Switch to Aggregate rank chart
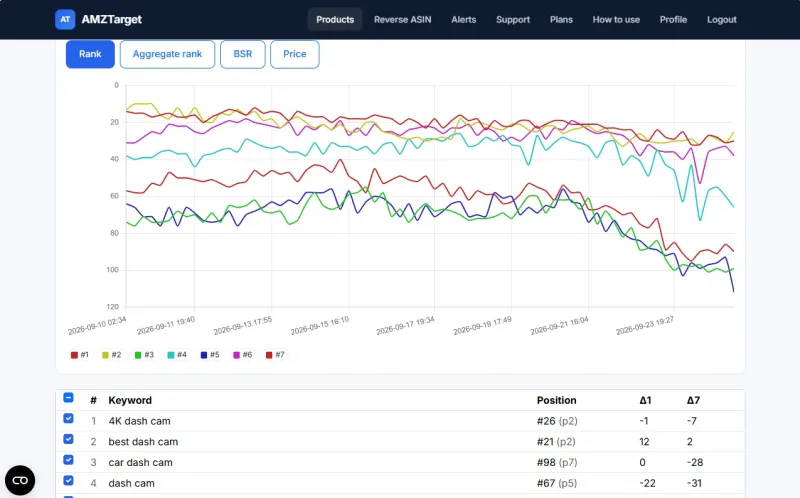800x498 pixels. click(x=167, y=54)
